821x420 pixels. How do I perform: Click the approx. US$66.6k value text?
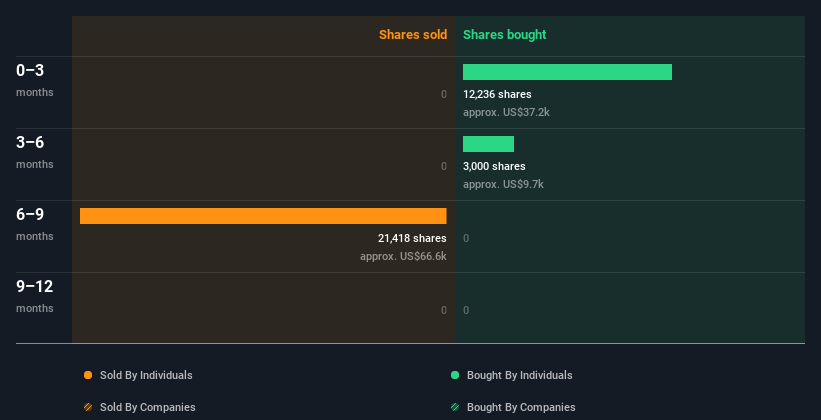(403, 256)
